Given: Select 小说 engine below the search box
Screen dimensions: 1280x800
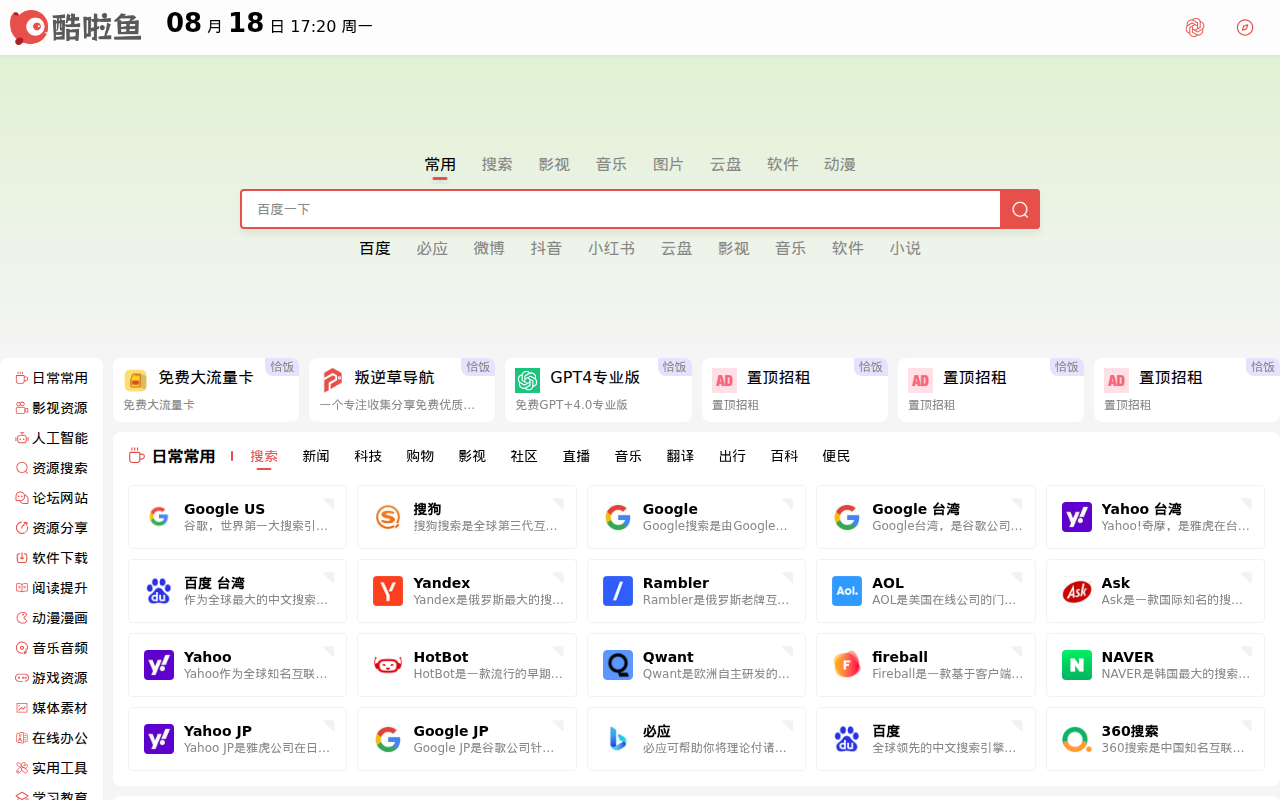Looking at the screenshot, I should pyautogui.click(x=905, y=248).
